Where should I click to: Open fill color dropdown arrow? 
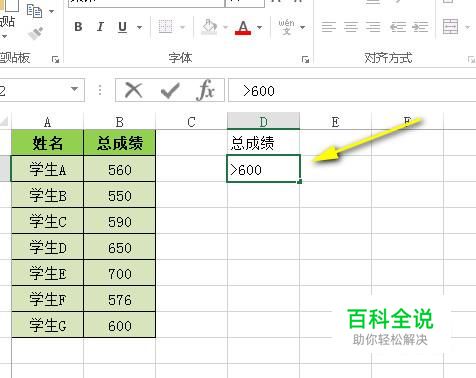pyautogui.click(x=225, y=27)
